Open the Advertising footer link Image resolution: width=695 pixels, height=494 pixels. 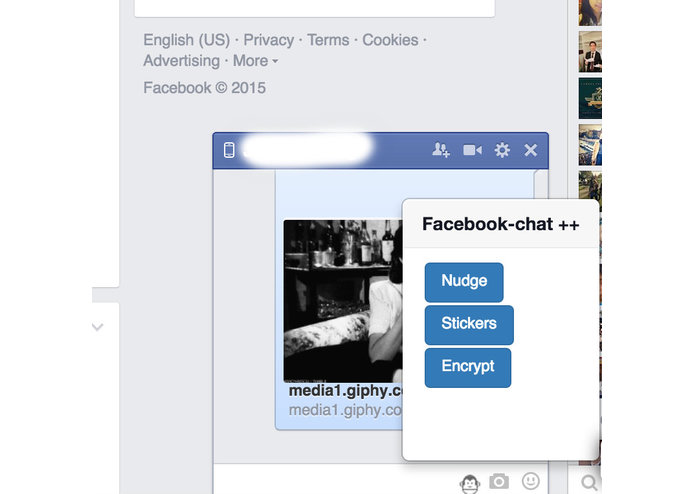click(181, 61)
